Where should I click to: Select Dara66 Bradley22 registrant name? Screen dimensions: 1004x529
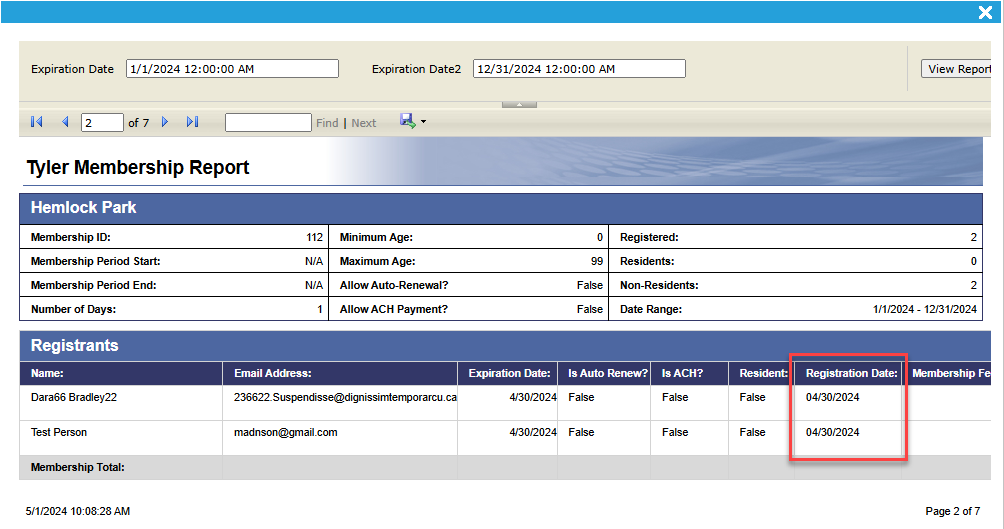coord(66,397)
